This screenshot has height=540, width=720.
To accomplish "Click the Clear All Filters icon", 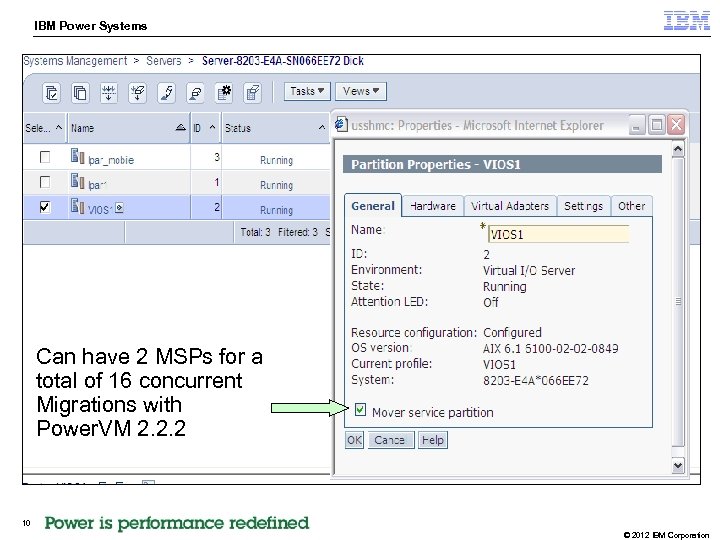I will (137, 93).
